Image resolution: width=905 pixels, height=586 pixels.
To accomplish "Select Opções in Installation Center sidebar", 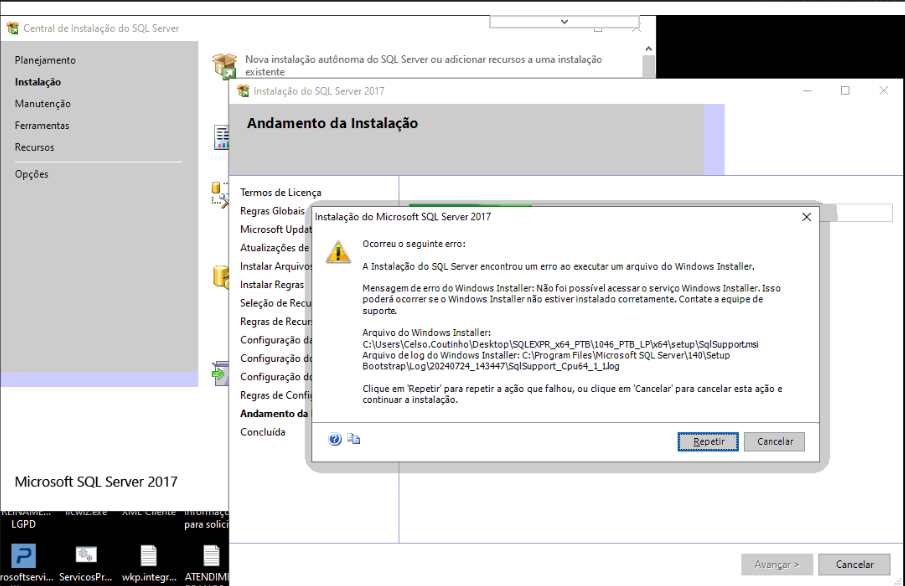I will tap(31, 174).
